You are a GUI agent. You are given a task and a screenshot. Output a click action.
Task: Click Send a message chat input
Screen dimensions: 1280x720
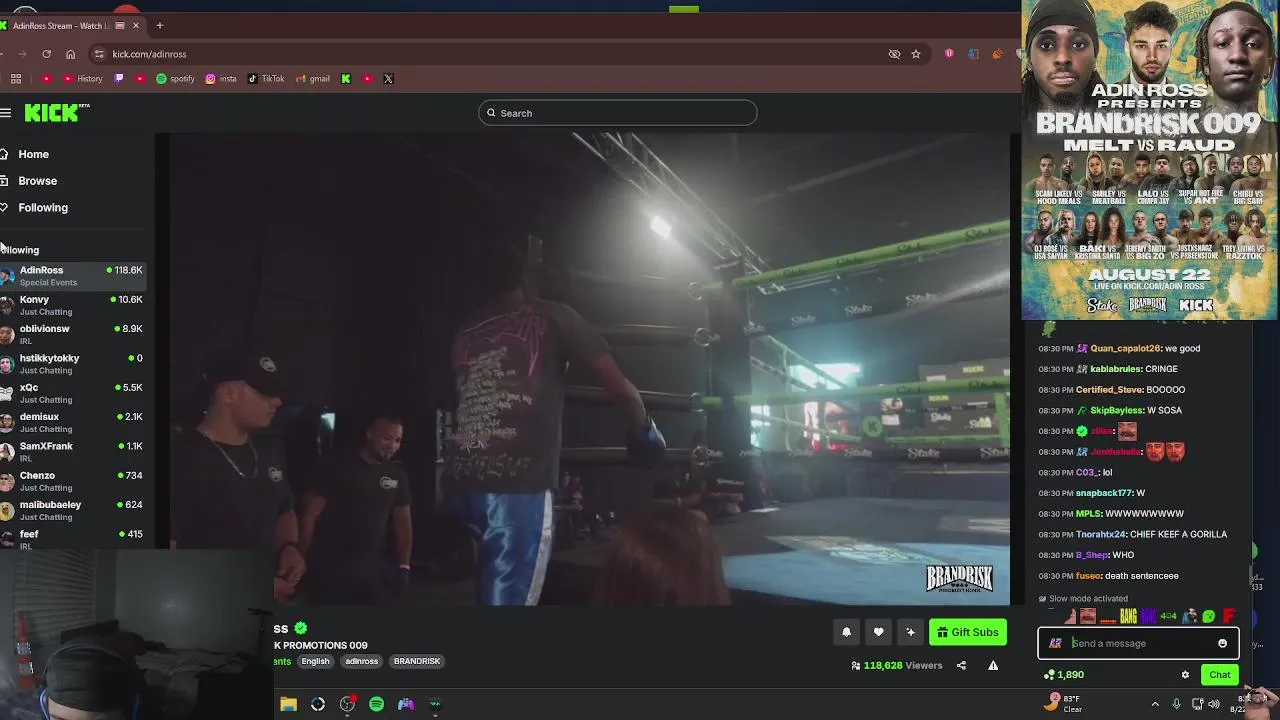(x=1138, y=643)
